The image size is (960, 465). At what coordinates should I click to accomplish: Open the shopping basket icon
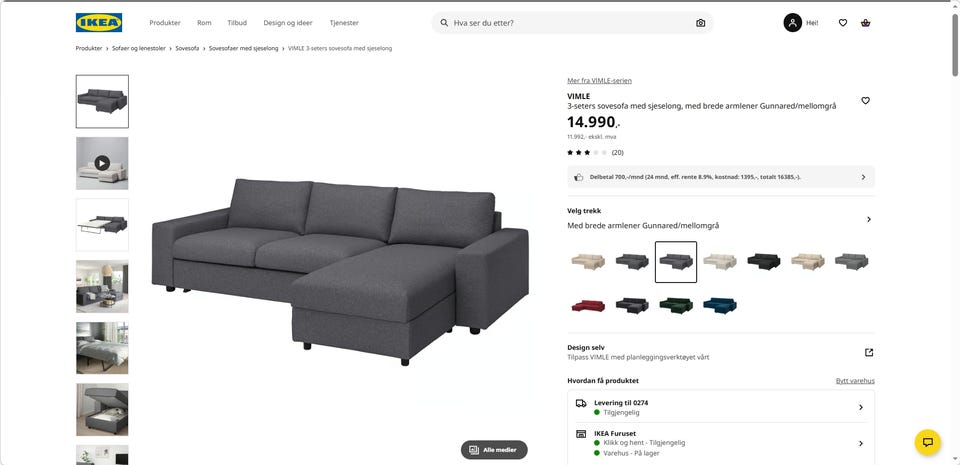pyautogui.click(x=865, y=23)
